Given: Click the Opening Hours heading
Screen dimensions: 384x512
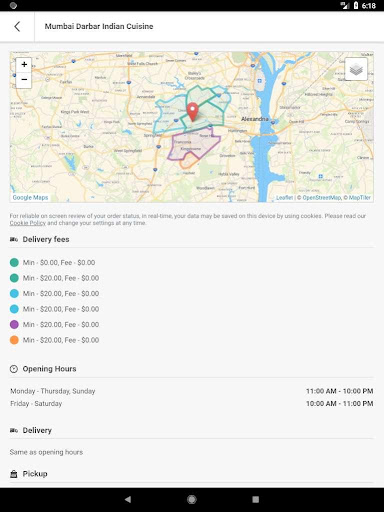Looking at the screenshot, I should (49, 369).
